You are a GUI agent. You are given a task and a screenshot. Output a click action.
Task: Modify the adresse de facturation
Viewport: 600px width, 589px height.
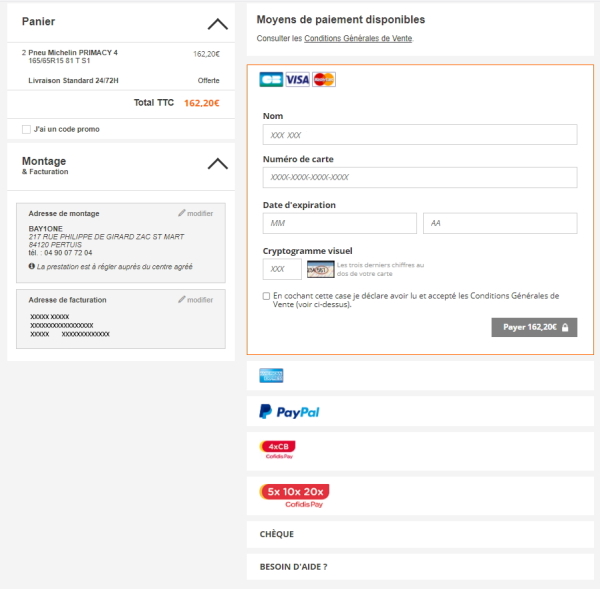click(x=196, y=300)
